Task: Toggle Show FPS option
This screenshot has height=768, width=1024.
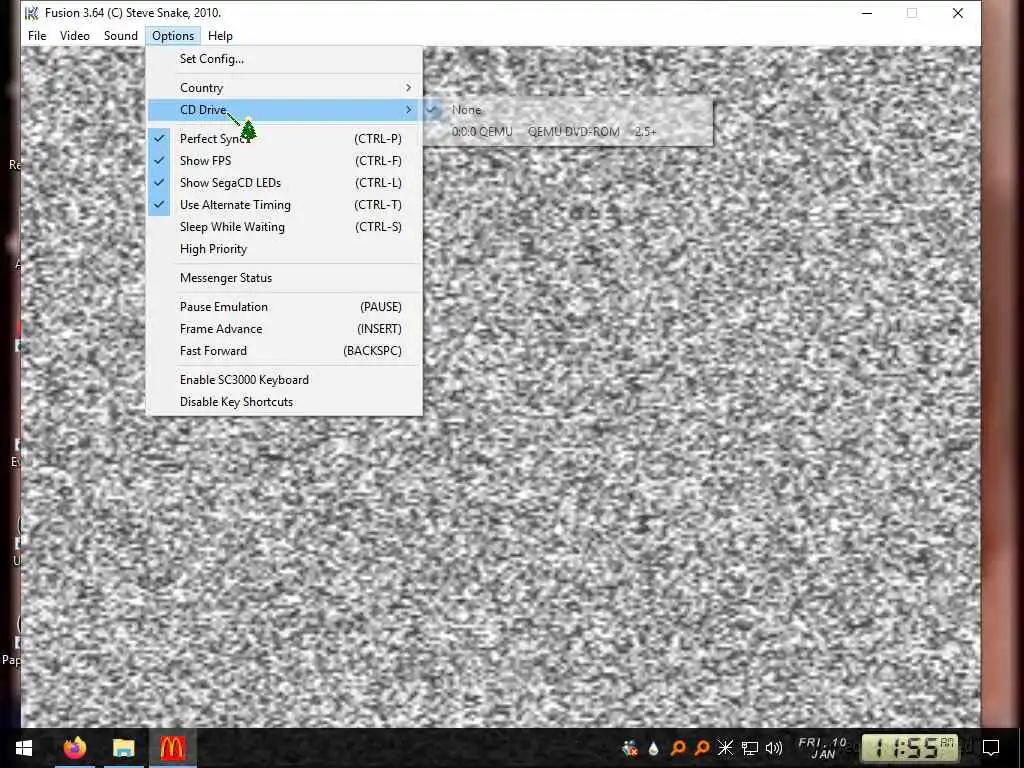Action: 285,161
